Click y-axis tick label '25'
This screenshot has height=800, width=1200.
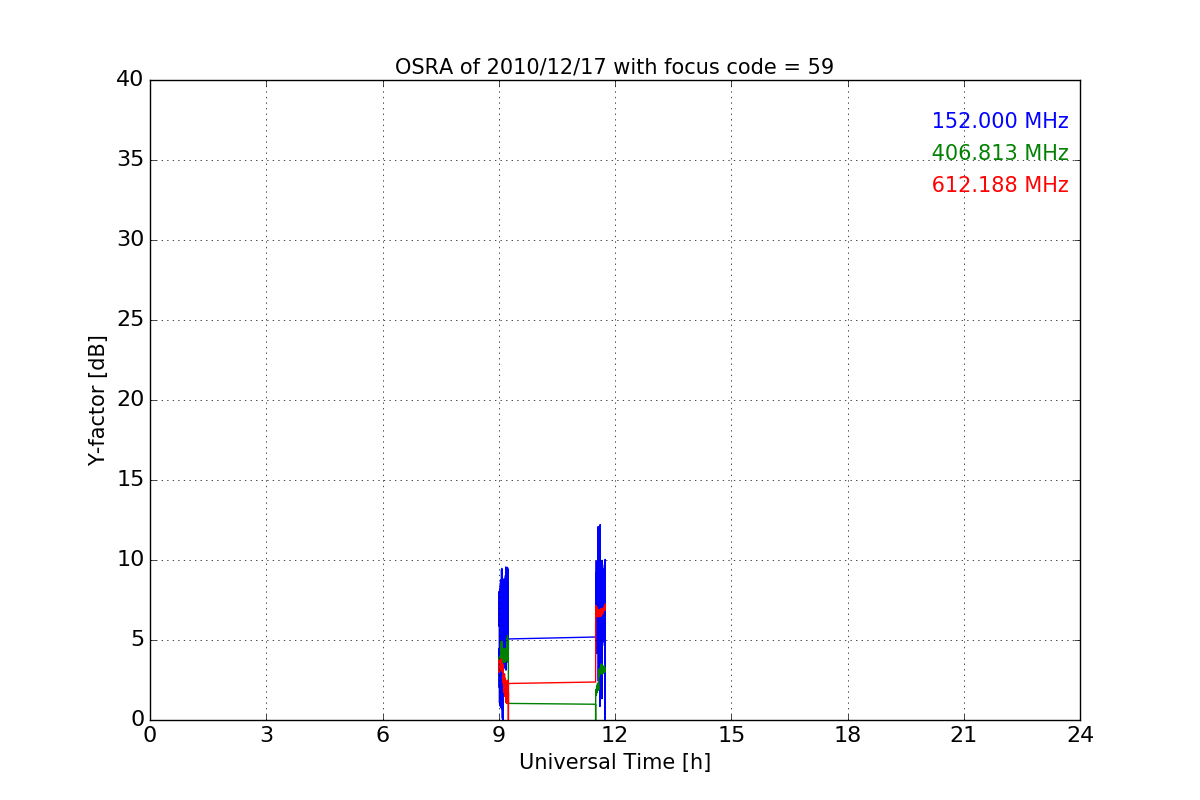click(x=130, y=320)
